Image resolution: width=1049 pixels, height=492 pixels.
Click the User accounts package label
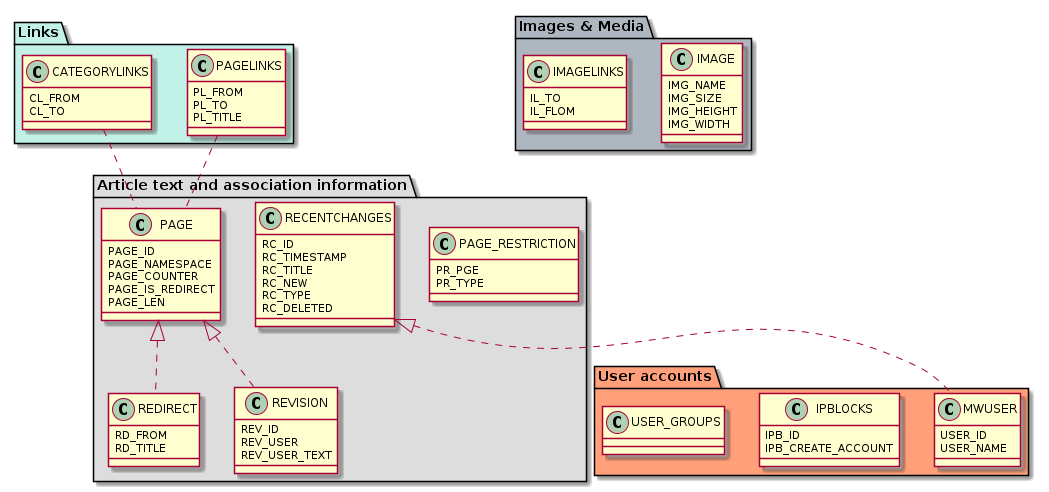(x=654, y=376)
